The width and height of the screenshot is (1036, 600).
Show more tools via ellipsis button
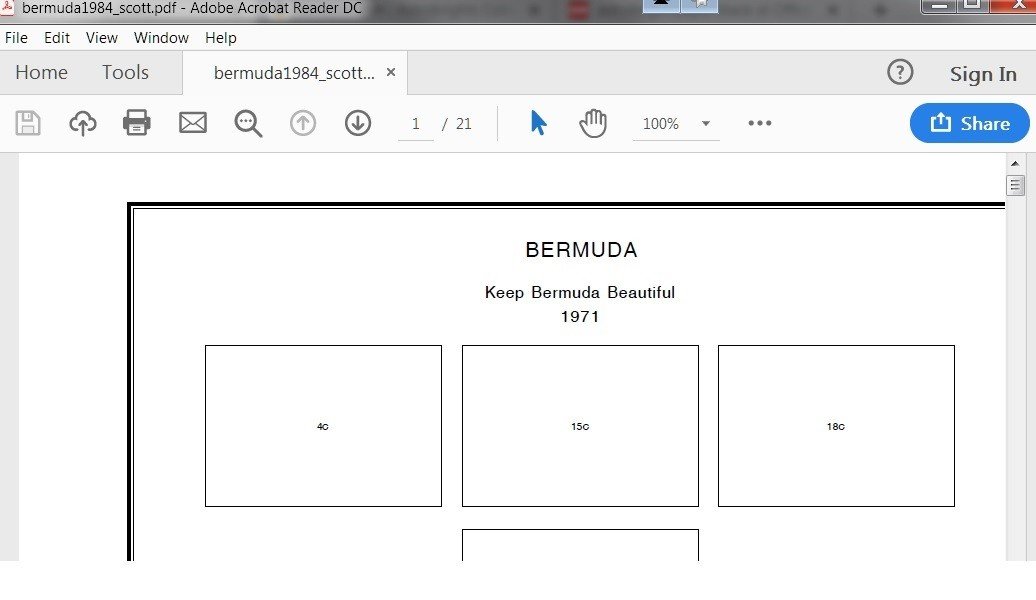(760, 123)
